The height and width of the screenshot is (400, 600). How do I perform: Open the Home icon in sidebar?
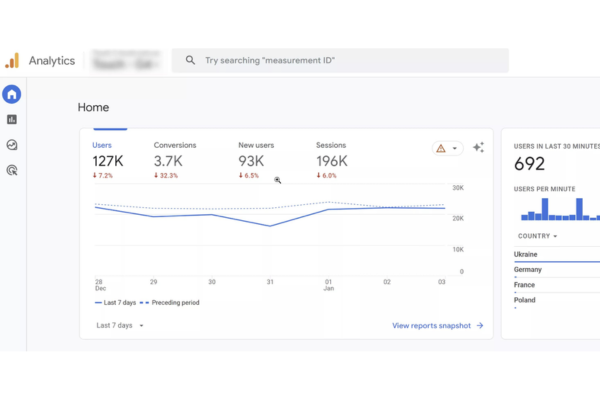pos(12,94)
